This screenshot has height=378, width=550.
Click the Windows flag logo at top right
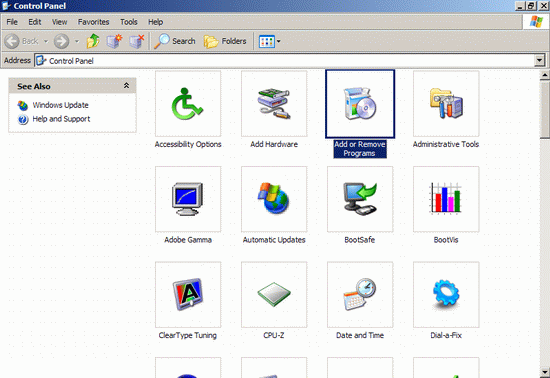pyautogui.click(x=536, y=21)
